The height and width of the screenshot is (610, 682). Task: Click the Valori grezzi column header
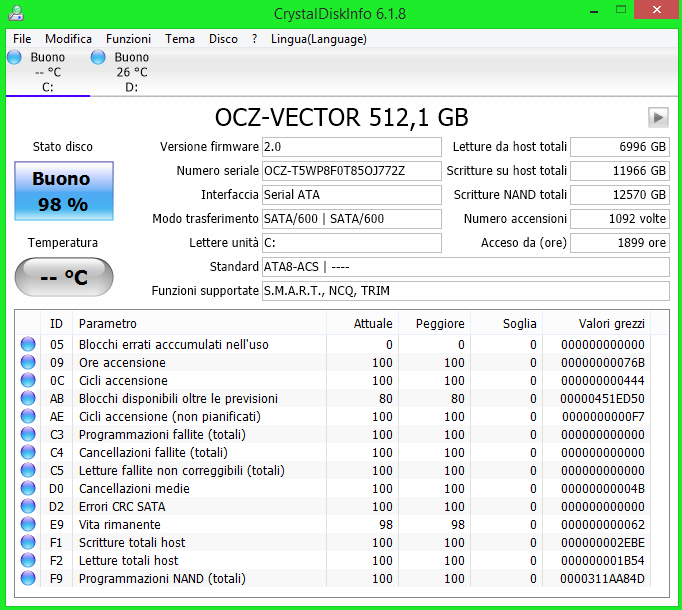611,324
